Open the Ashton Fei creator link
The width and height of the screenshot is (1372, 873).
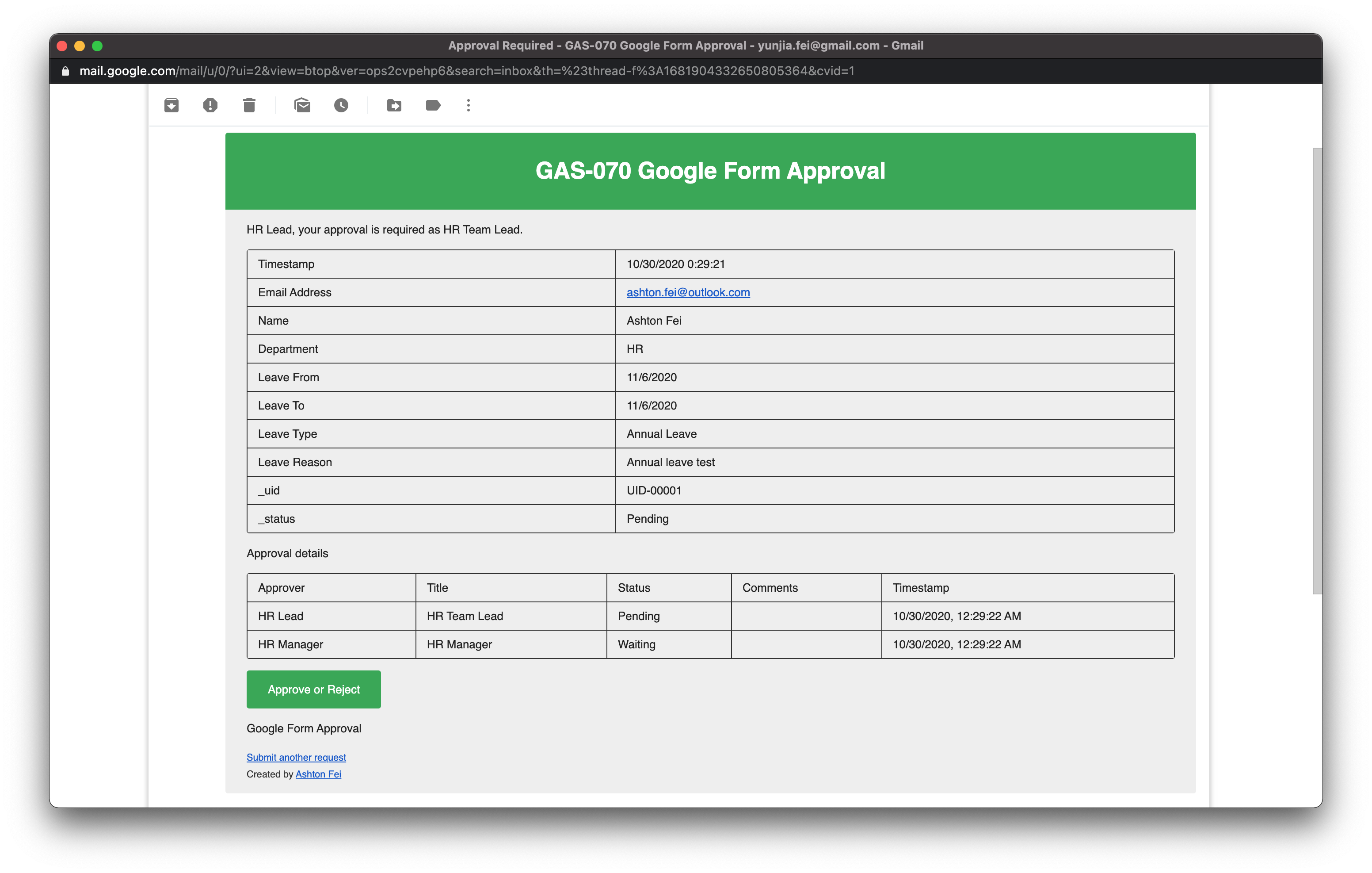[318, 774]
